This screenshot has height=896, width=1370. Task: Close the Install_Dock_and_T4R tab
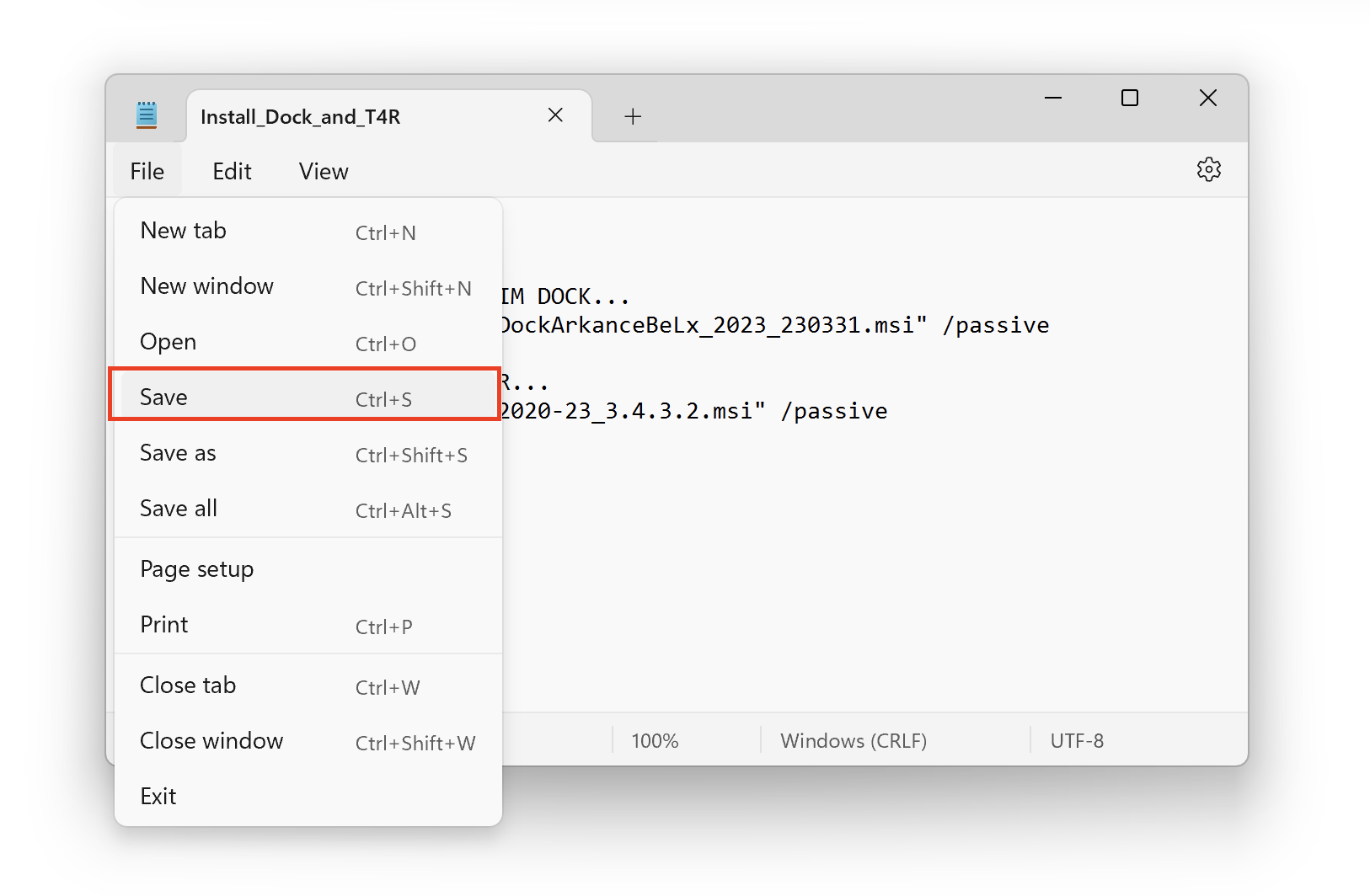click(555, 115)
